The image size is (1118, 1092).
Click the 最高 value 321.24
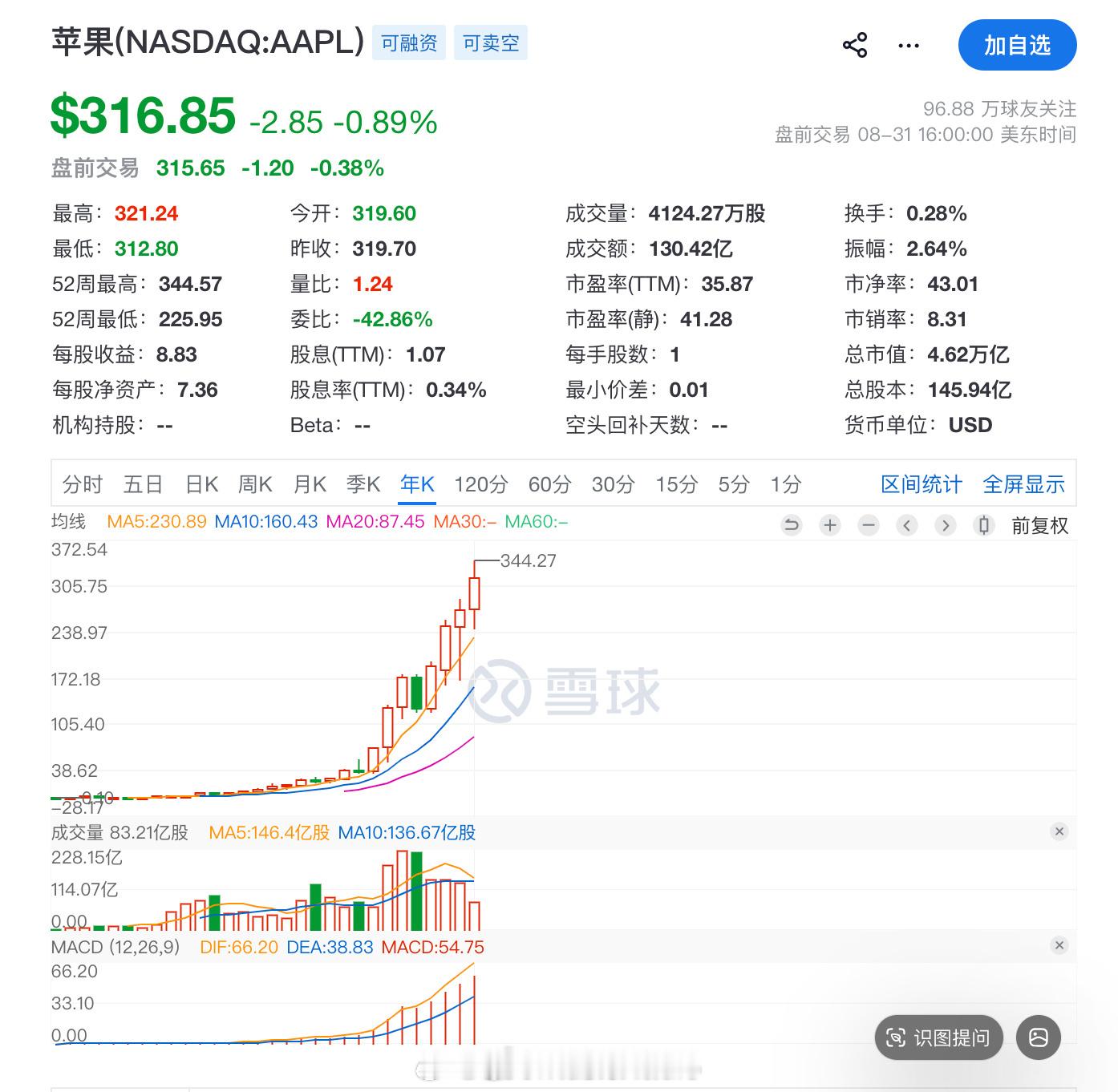pos(146,213)
